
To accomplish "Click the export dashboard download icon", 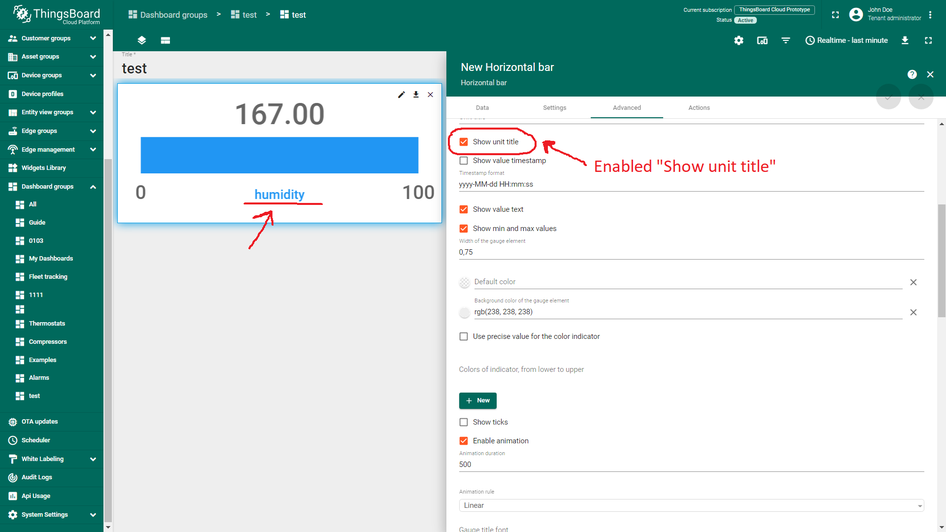I will 905,40.
